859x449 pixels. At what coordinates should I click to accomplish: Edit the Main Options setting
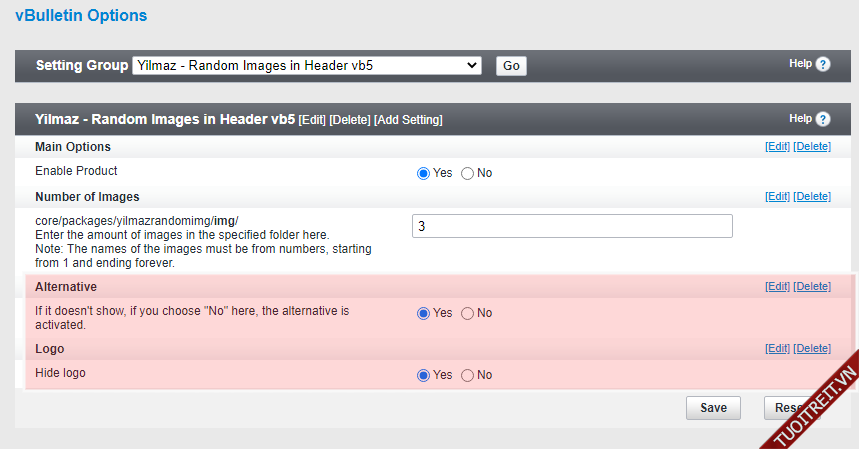[x=777, y=147]
